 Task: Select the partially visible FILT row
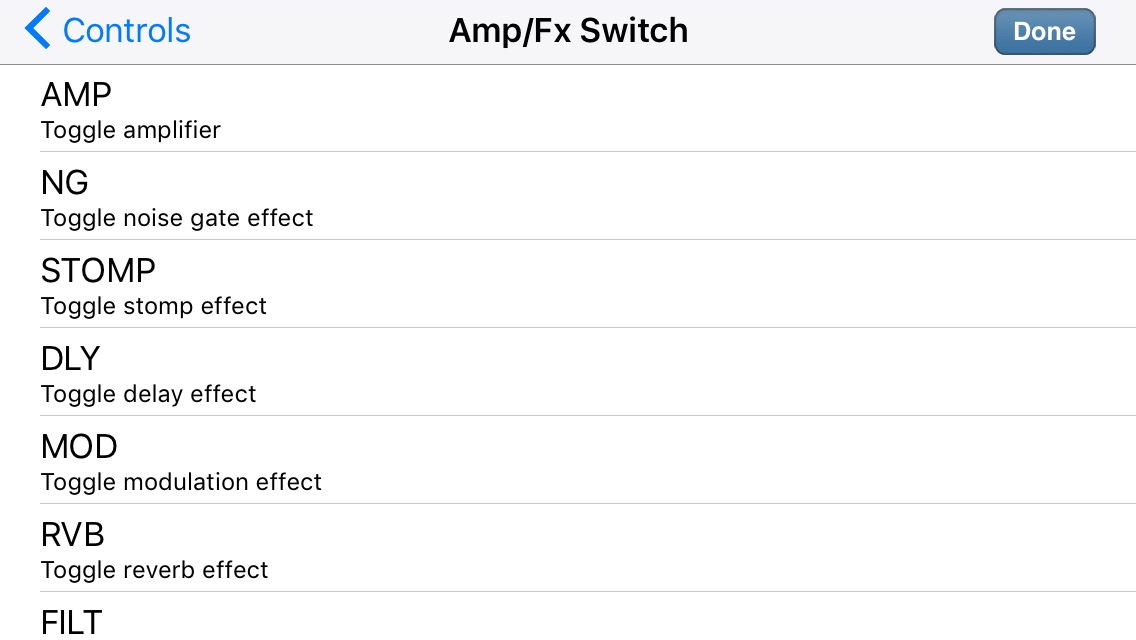click(568, 617)
